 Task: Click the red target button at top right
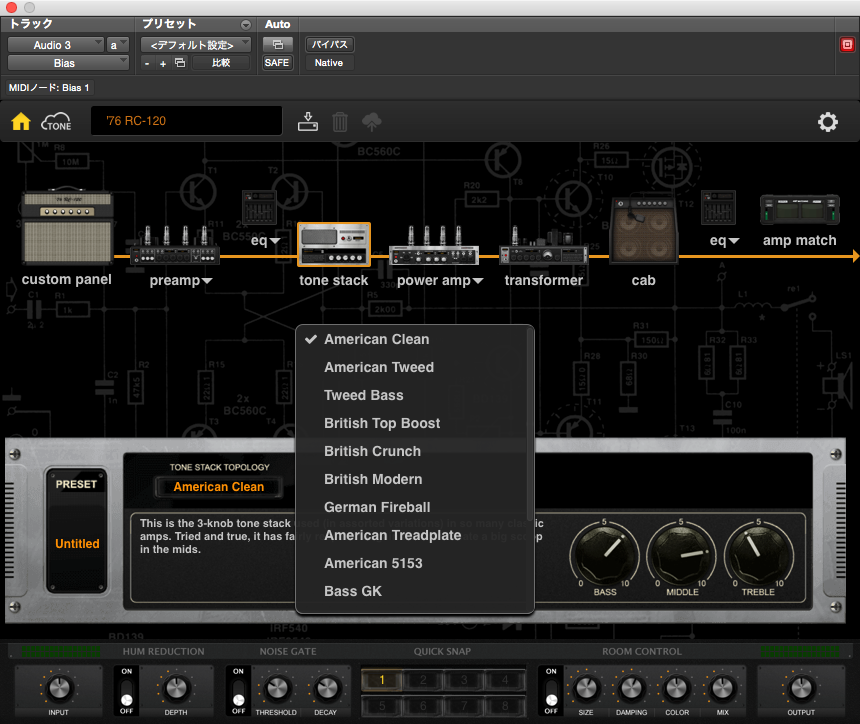click(847, 44)
